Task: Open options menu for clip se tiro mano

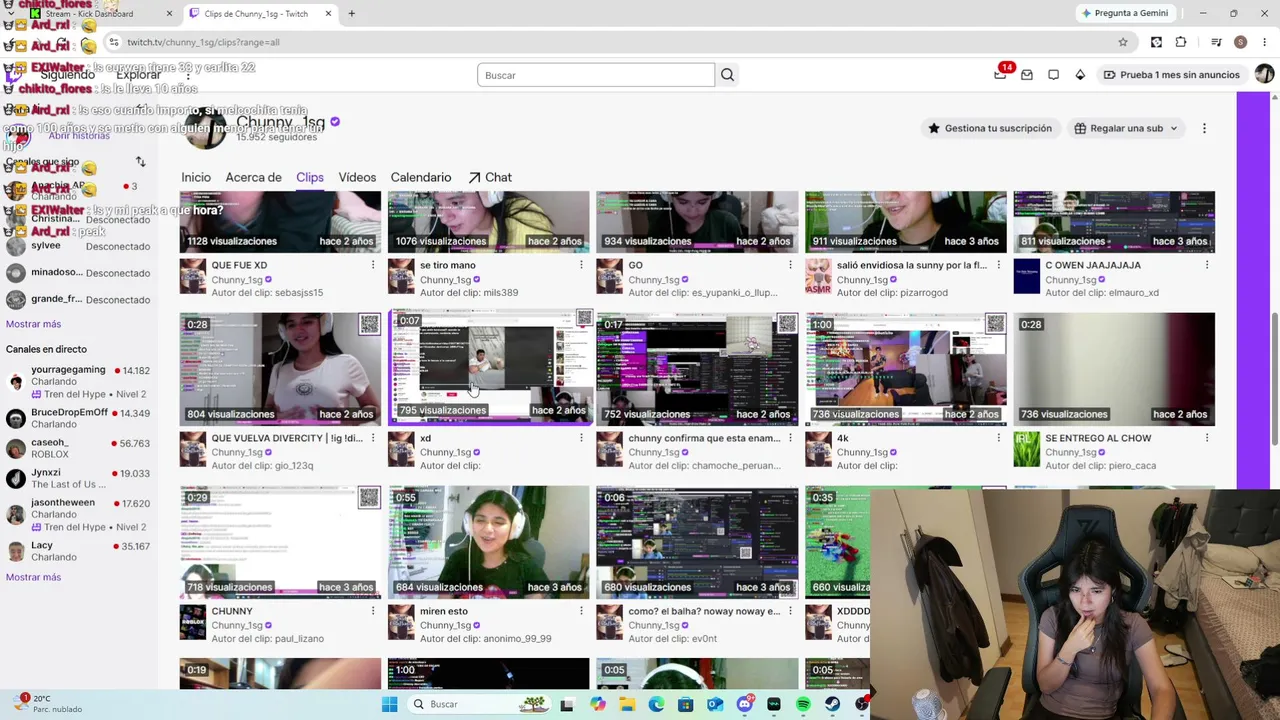Action: coord(581,265)
